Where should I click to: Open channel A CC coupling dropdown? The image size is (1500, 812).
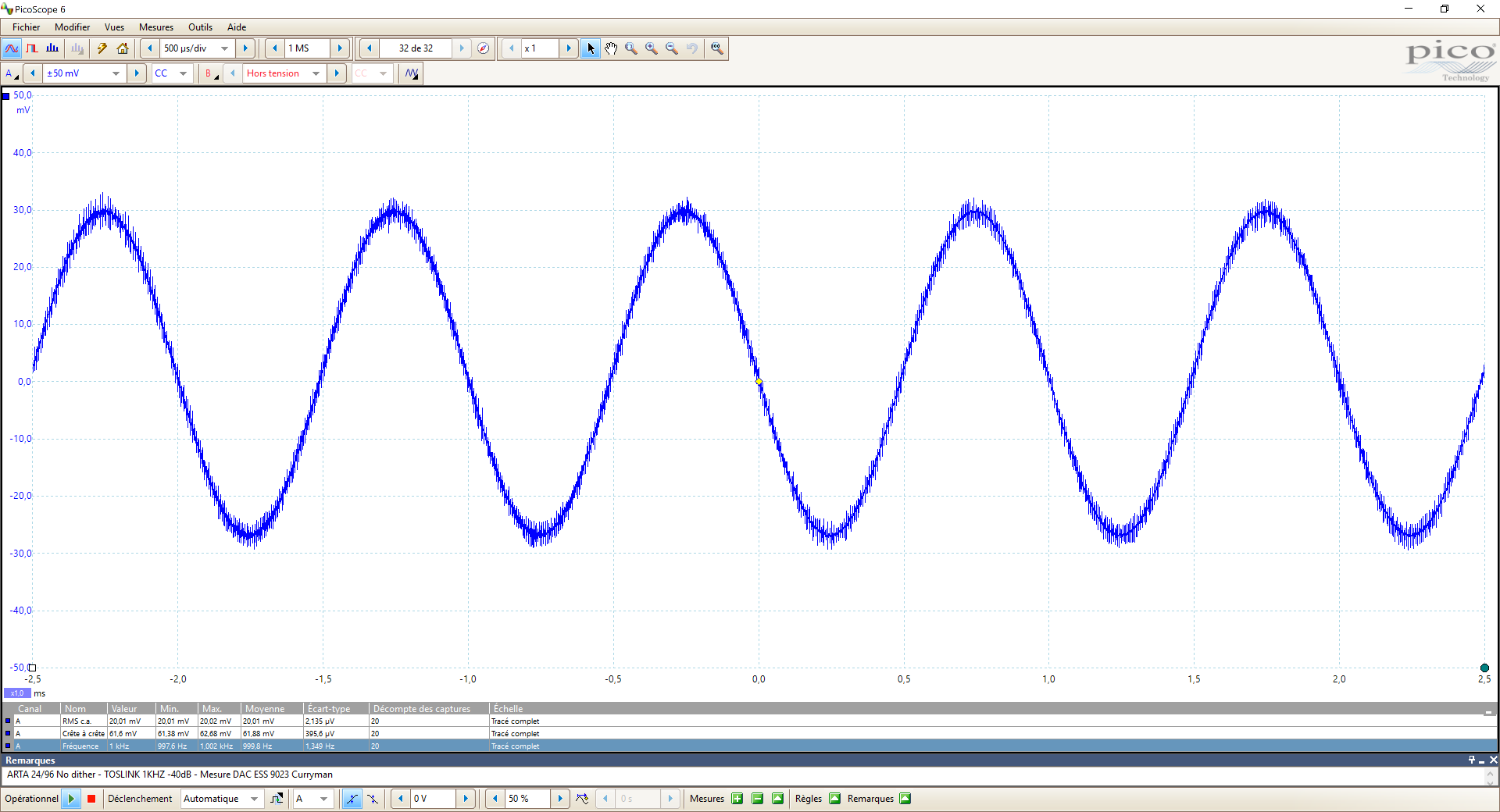pyautogui.click(x=183, y=73)
